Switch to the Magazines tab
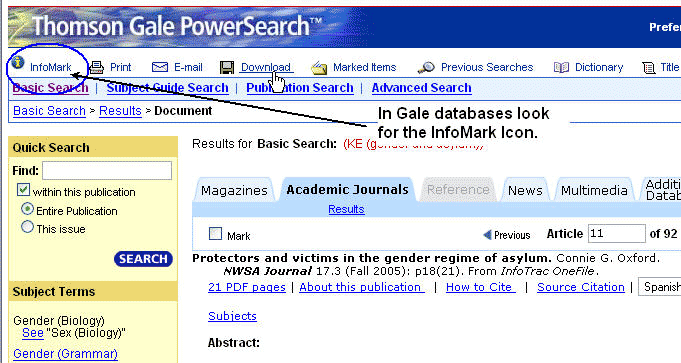The image size is (681, 363). pyautogui.click(x=234, y=190)
